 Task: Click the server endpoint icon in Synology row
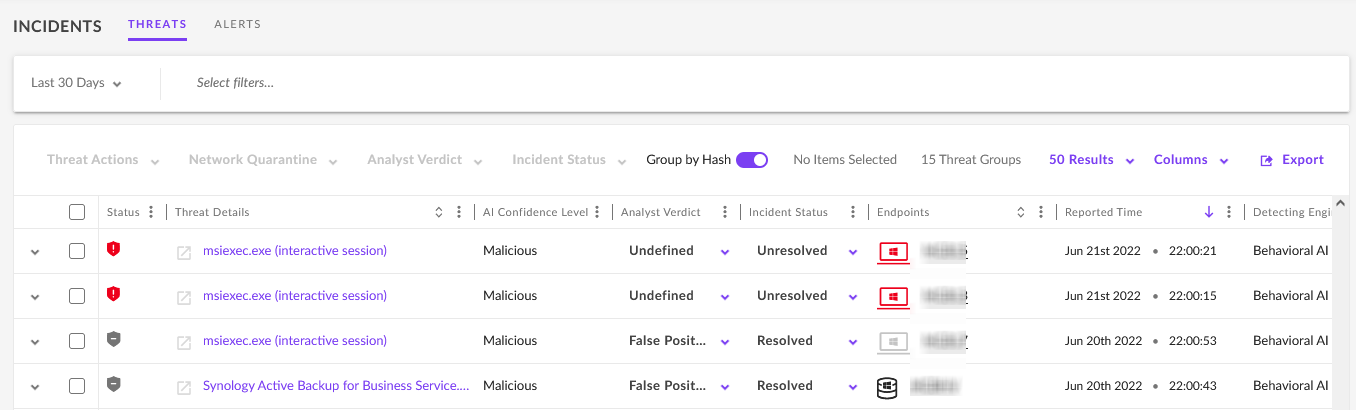[887, 387]
